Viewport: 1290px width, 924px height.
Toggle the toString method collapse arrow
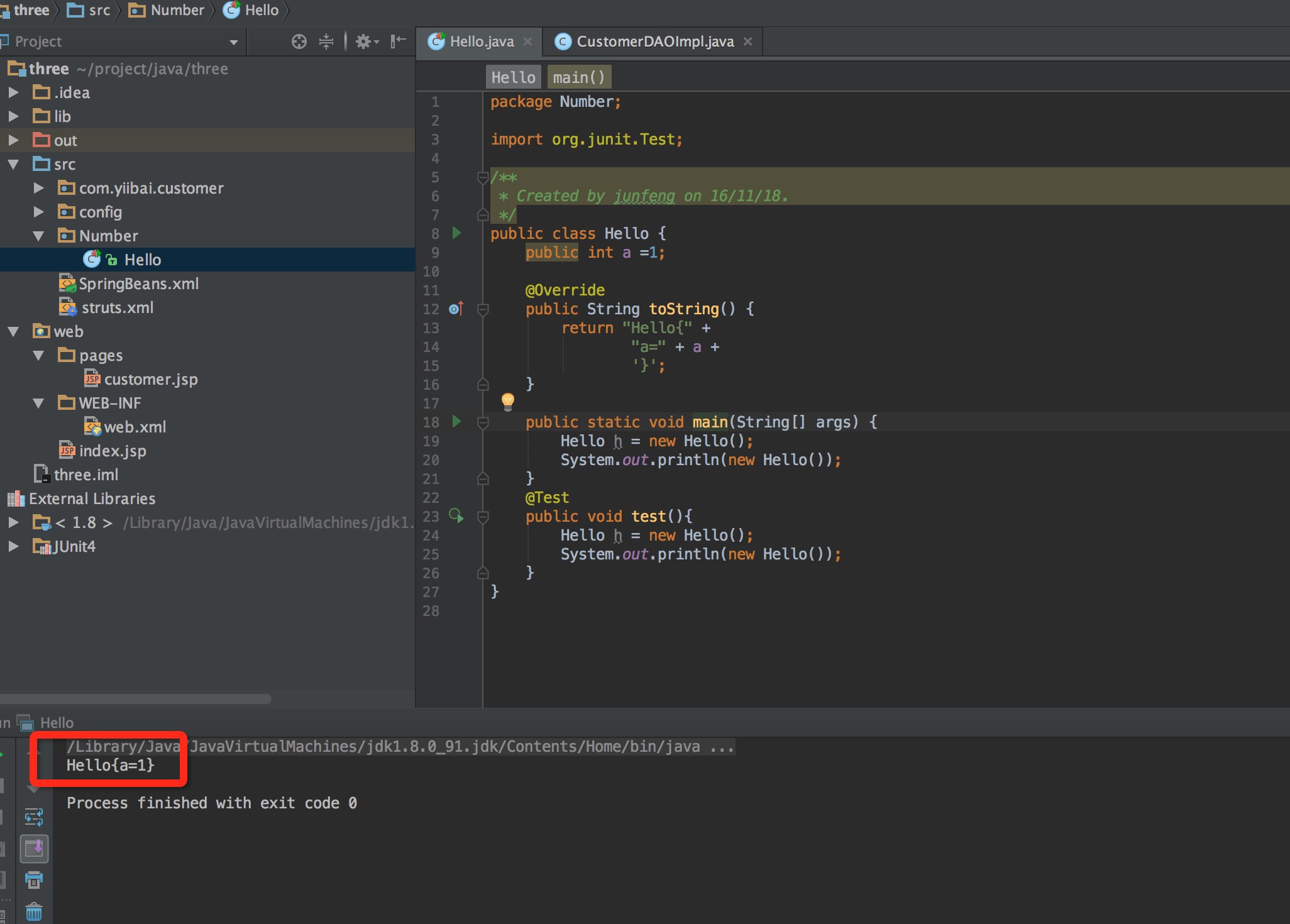[484, 309]
